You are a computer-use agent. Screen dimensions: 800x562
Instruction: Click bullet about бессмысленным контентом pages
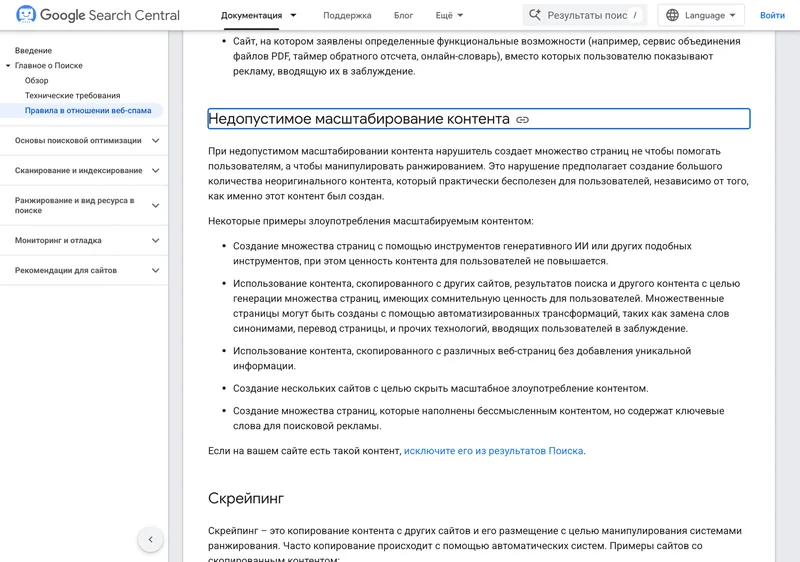[x=479, y=418]
